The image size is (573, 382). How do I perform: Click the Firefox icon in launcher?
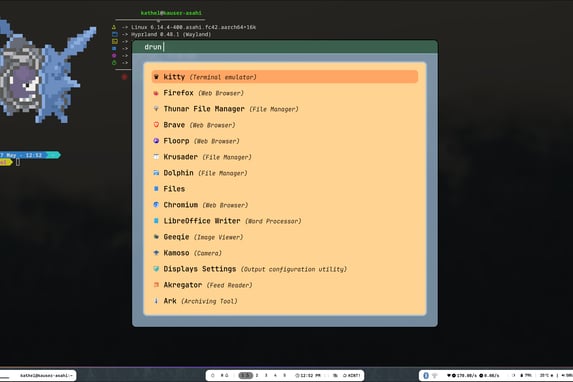[156, 93]
